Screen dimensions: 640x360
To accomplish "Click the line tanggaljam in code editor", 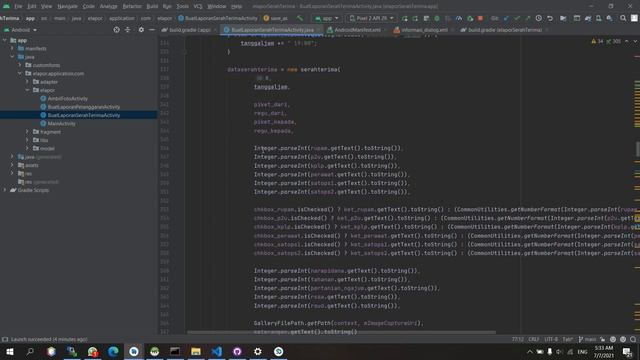I will click(x=271, y=87).
